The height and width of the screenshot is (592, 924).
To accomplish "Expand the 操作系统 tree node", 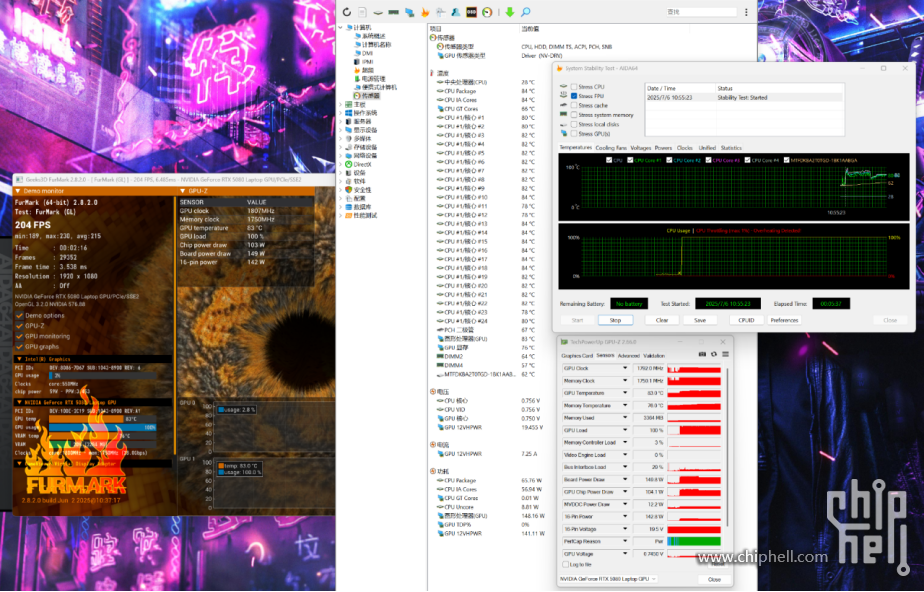I will [341, 113].
